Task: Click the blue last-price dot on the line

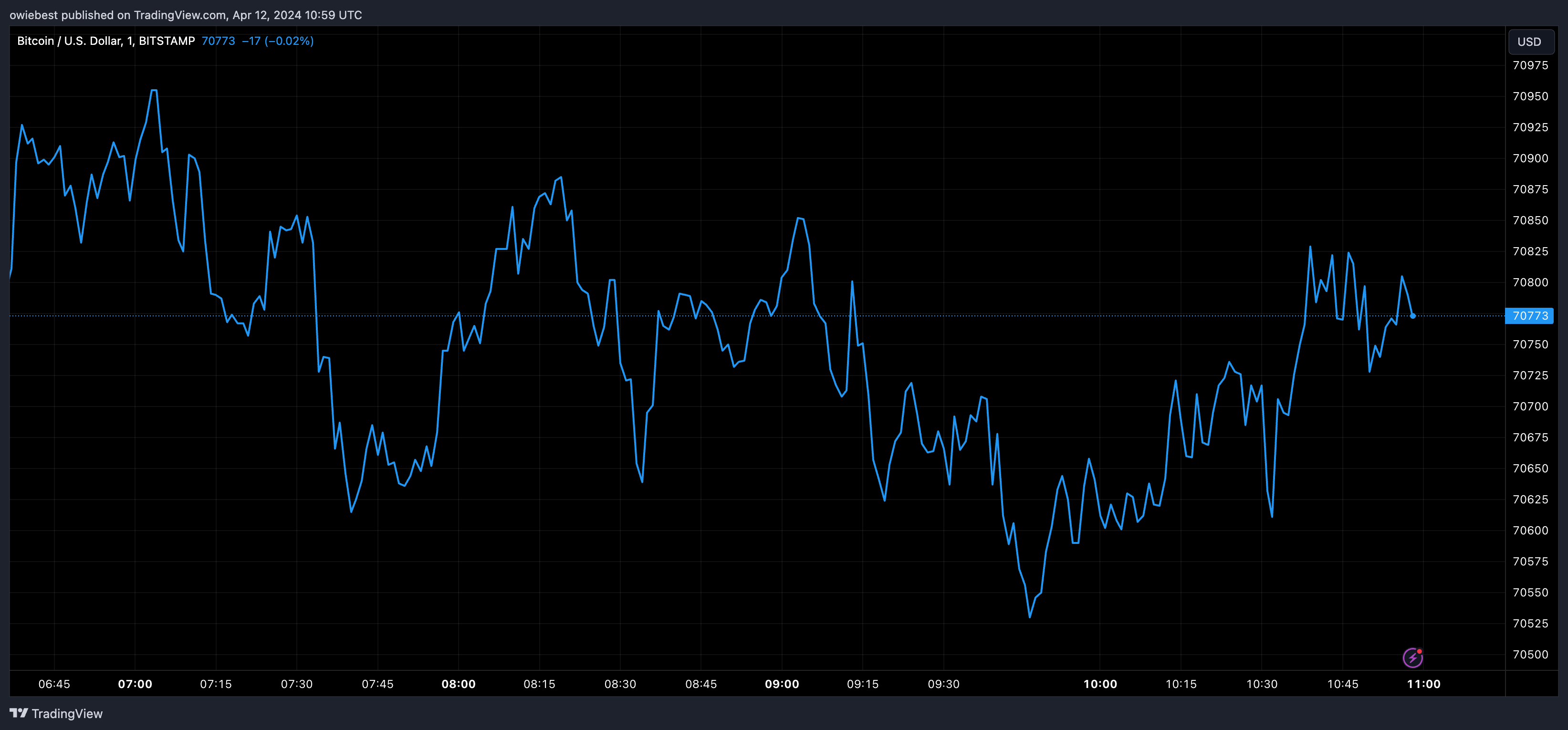Action: (x=1413, y=315)
